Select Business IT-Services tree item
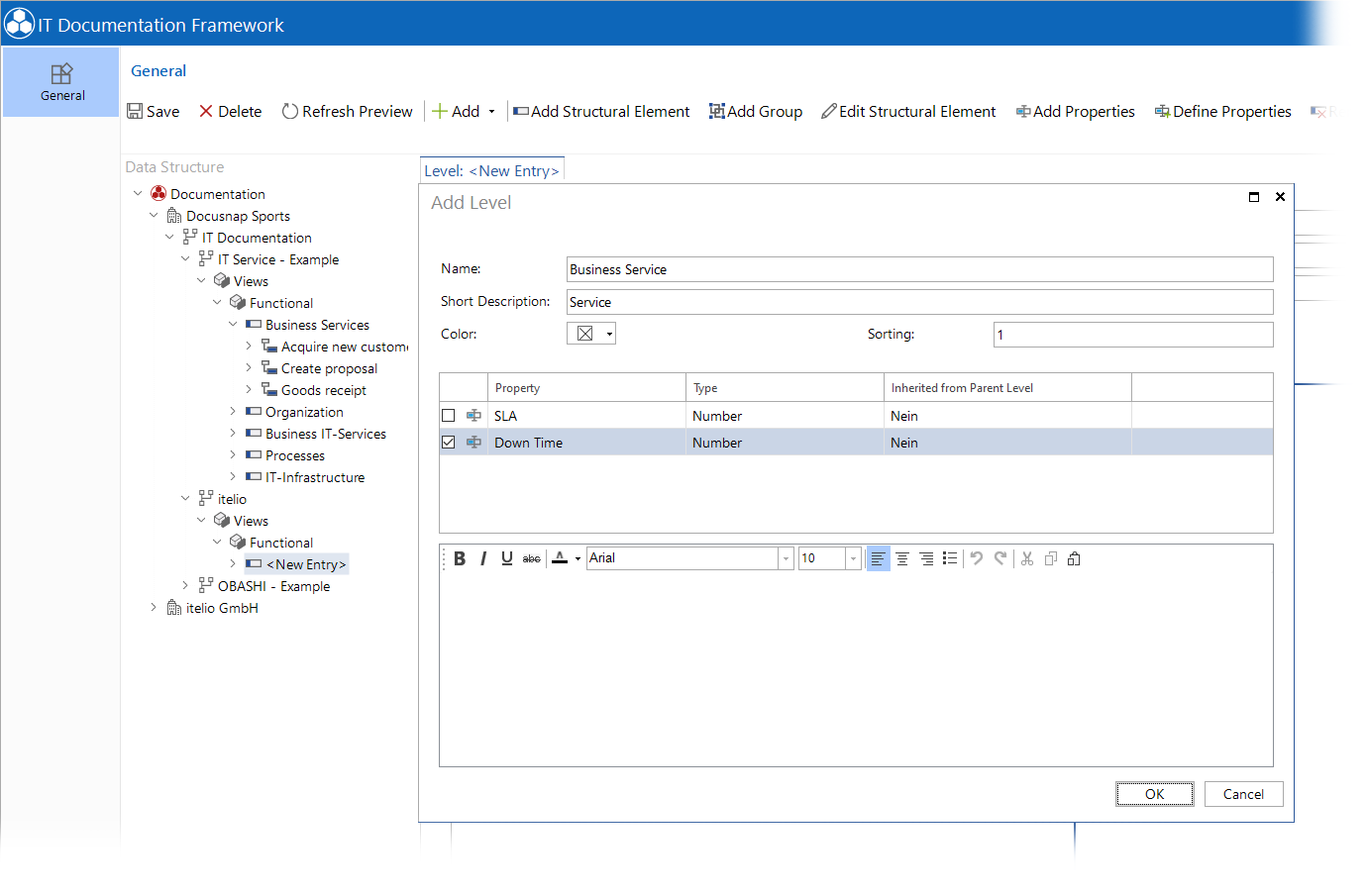Screen dimensions: 1367x896 coord(326,434)
